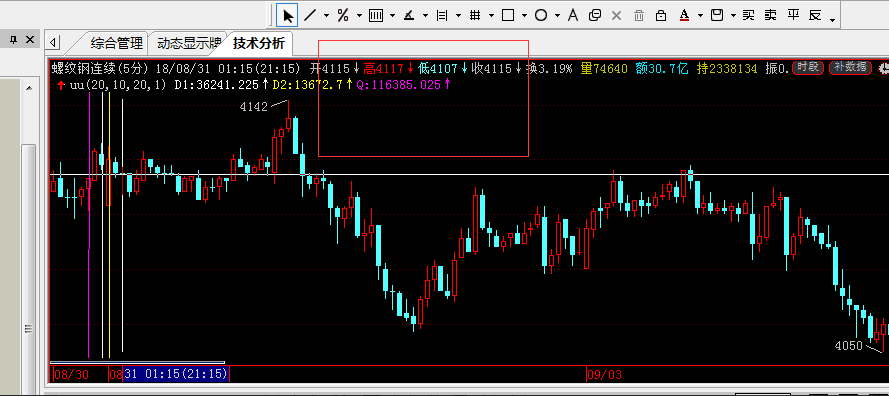Select the angle line drawing tool

click(x=409, y=15)
